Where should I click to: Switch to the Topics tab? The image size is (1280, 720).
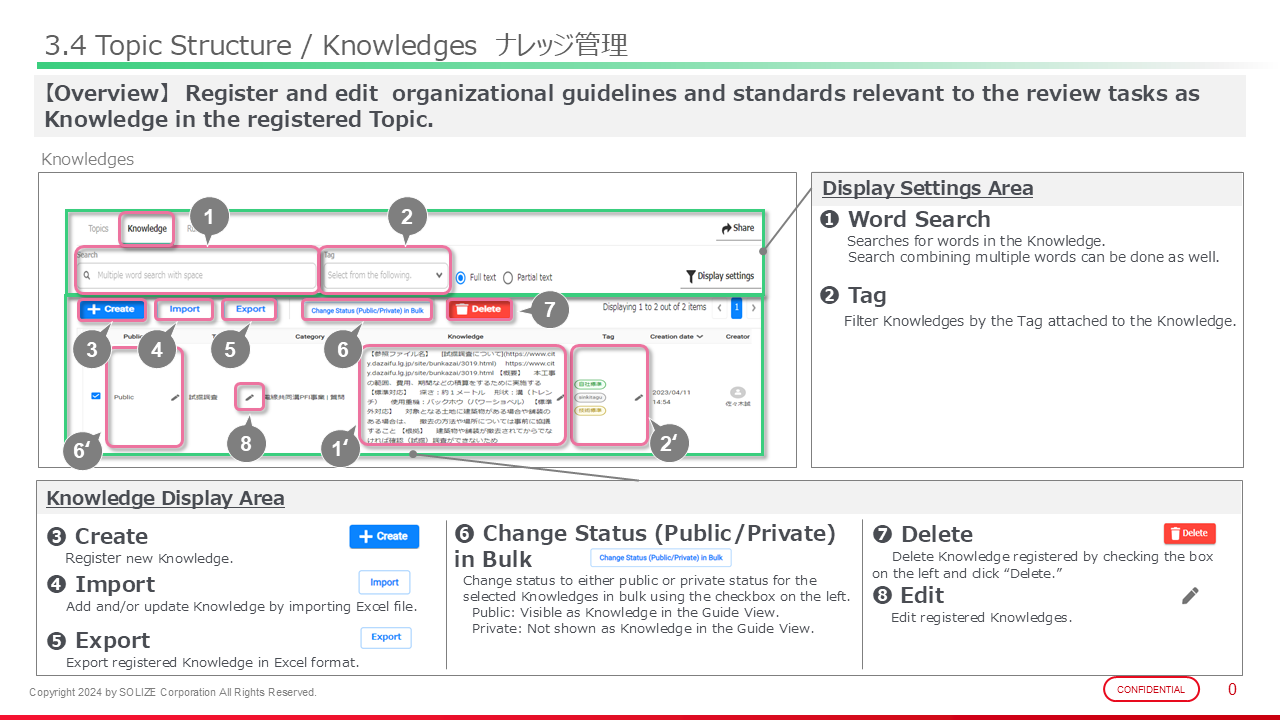click(x=98, y=229)
